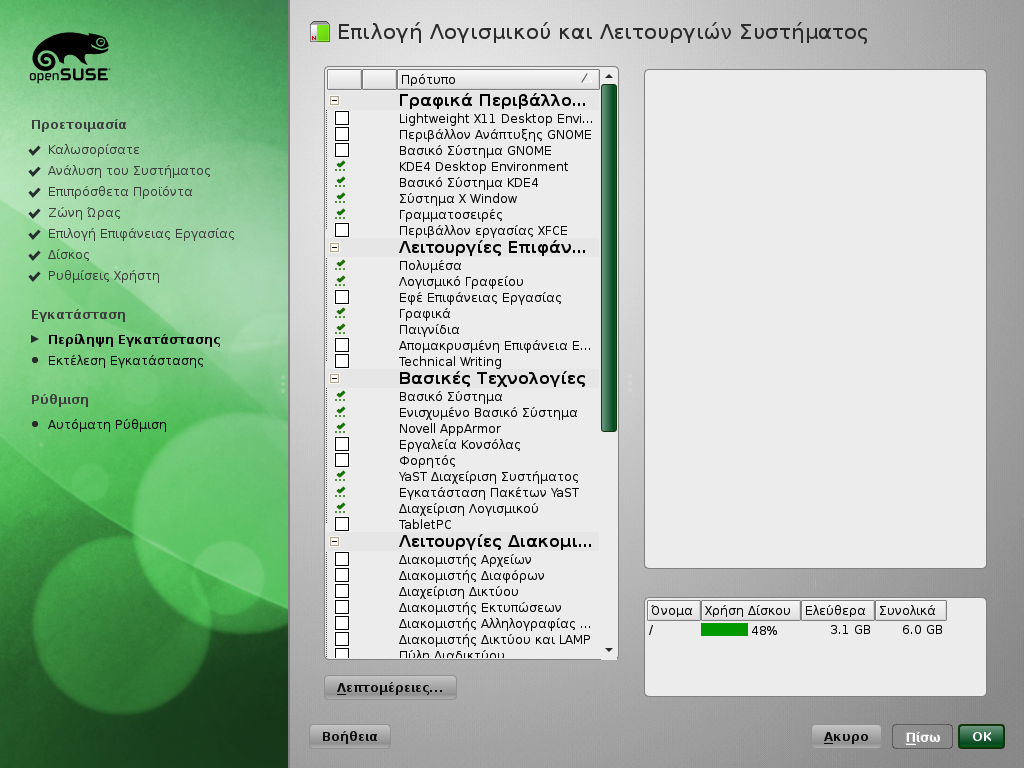Click install checkmark icon for Γραμματοσειρές
Screen dimensions: 1024x768
[x=340, y=214]
